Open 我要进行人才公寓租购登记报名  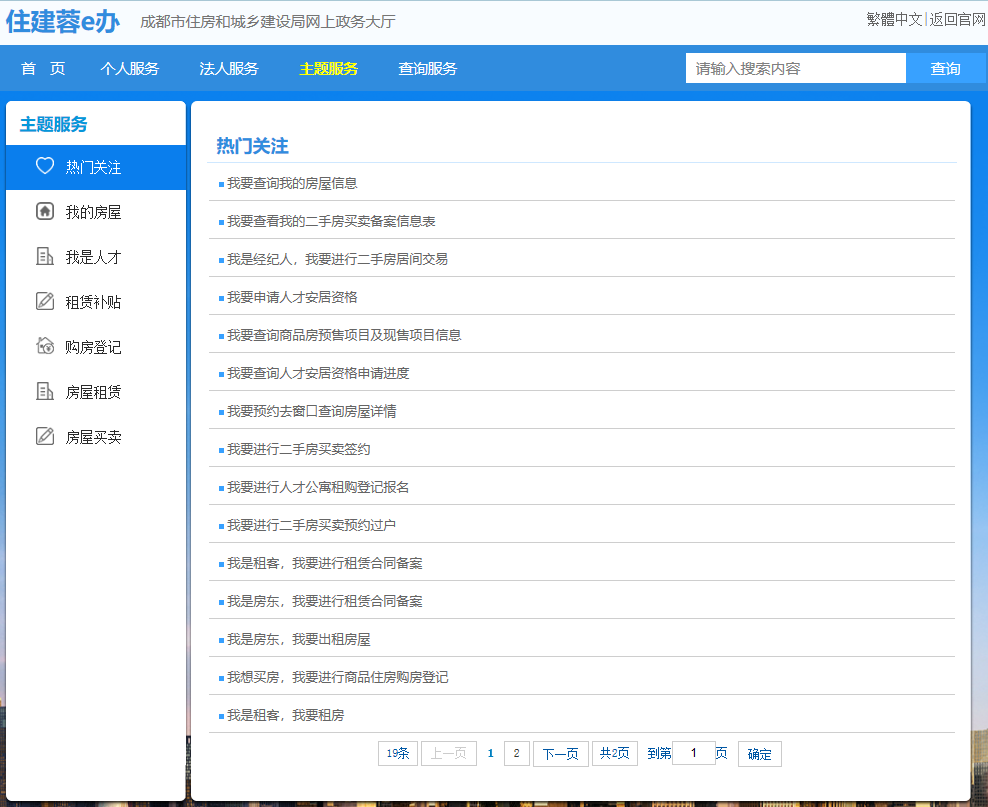click(x=318, y=487)
